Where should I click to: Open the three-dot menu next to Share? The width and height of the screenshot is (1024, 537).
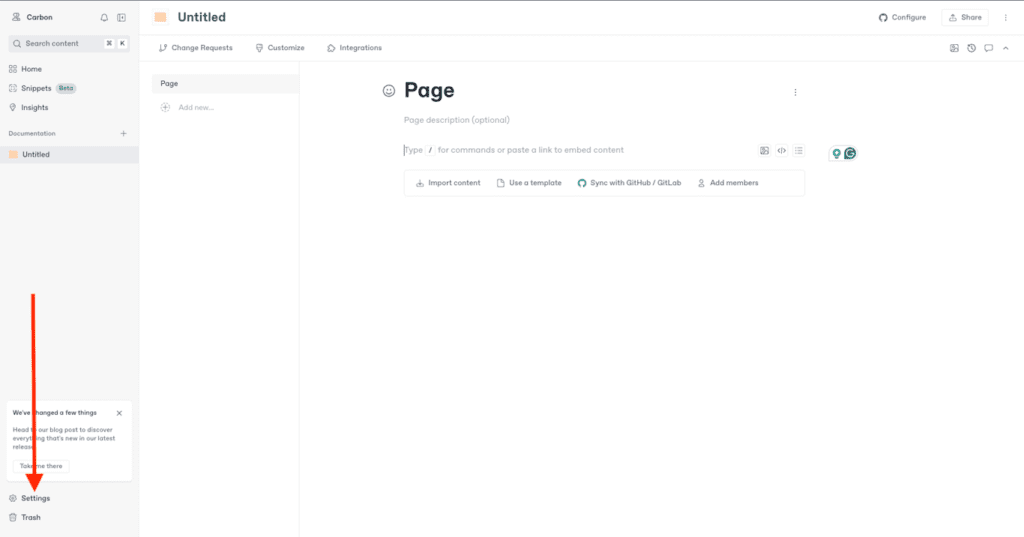coord(1005,18)
